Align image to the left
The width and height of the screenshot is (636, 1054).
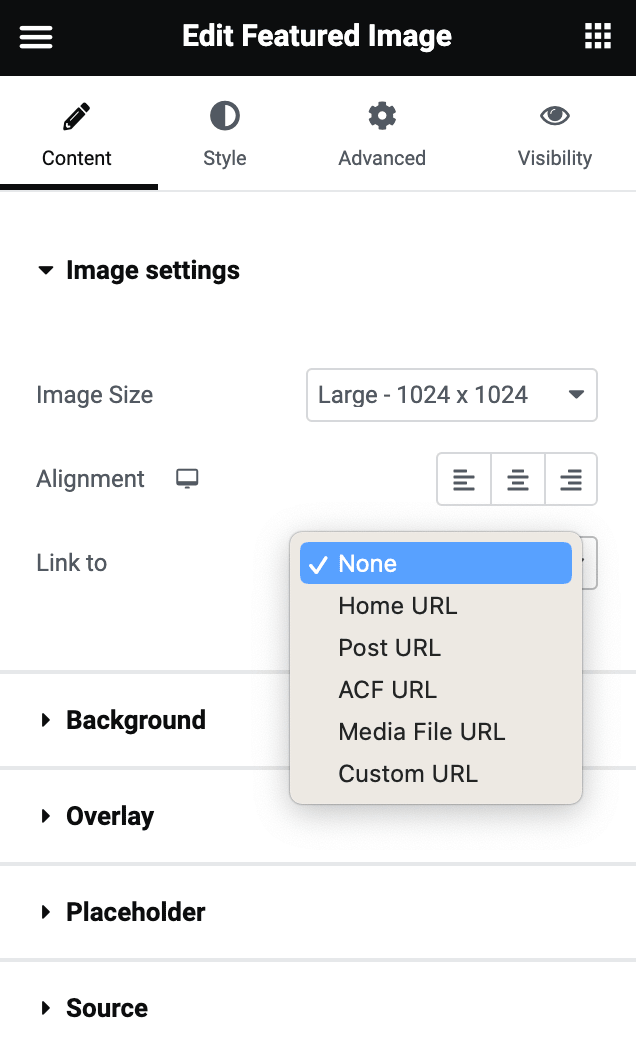pos(464,480)
